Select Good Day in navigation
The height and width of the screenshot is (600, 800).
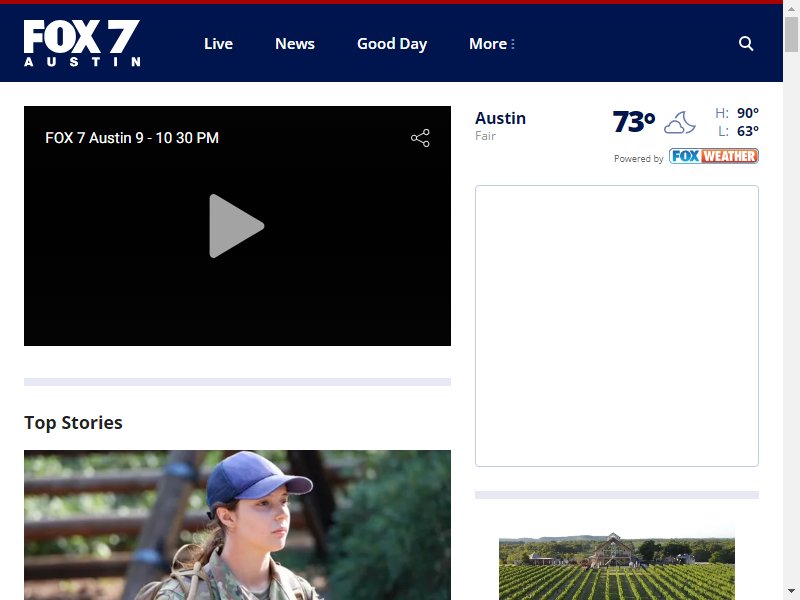click(x=392, y=44)
